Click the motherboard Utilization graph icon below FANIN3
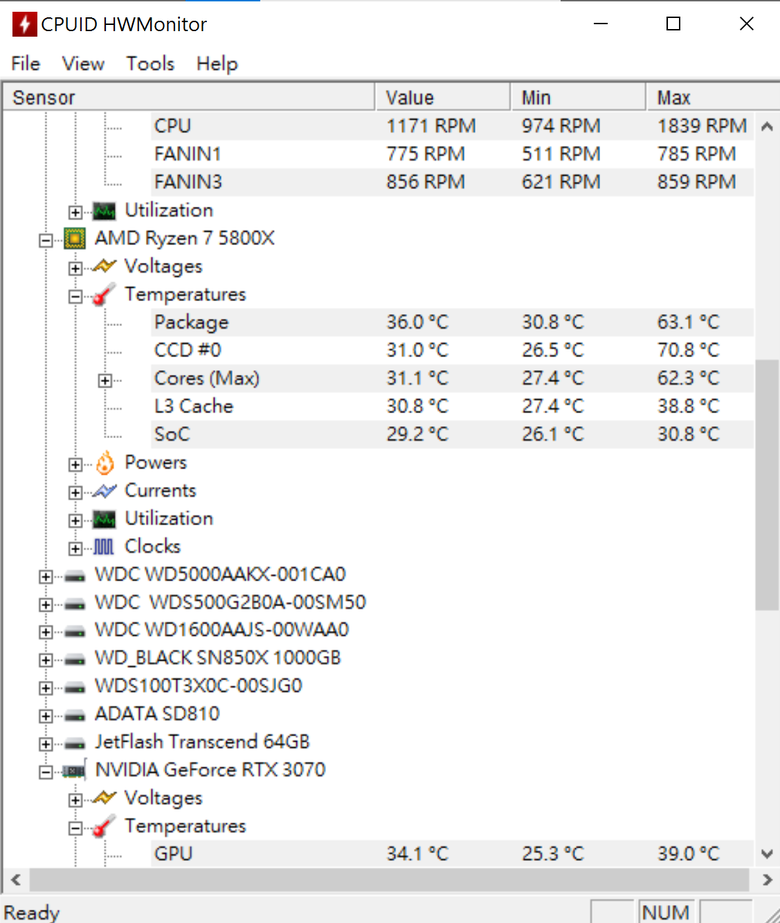 [104, 211]
